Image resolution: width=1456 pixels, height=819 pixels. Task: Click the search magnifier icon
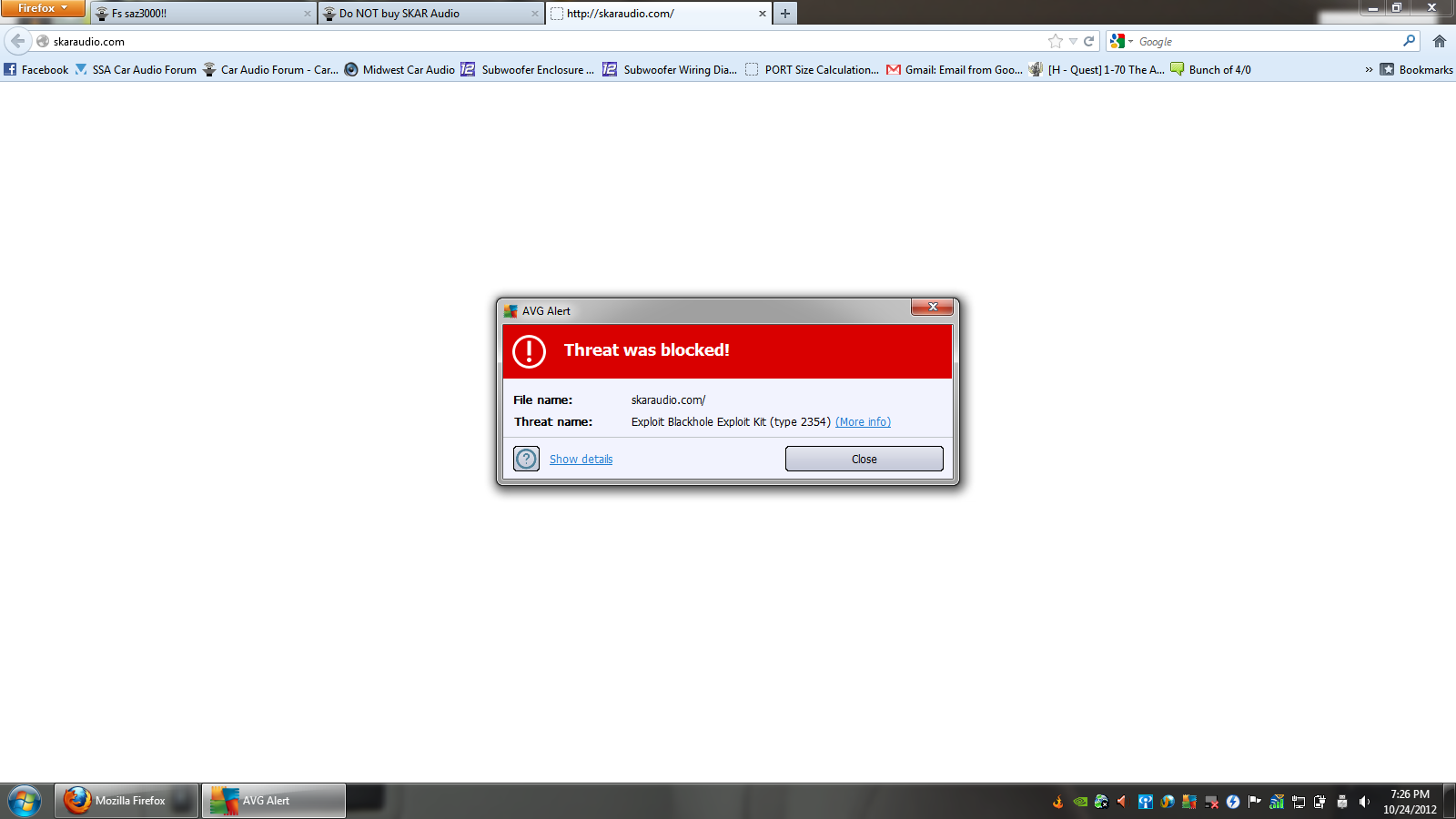1410,41
